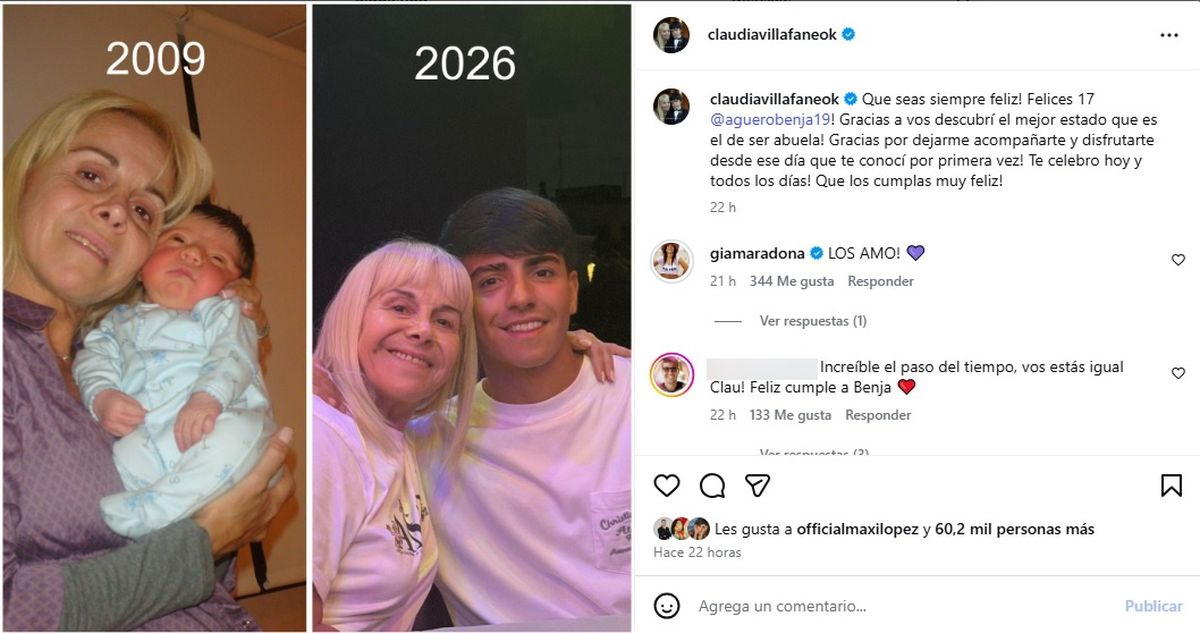Like giamaradona's comment
1200x633 pixels.
pyautogui.click(x=1178, y=260)
